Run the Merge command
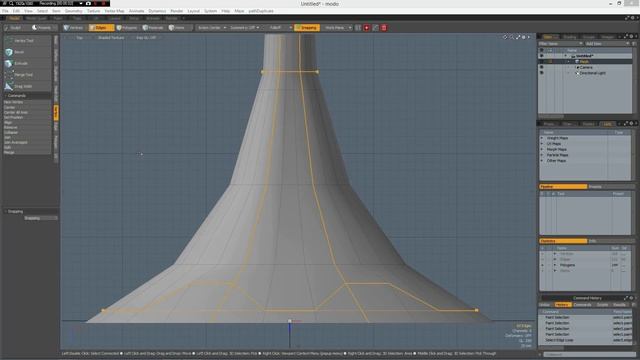The height and width of the screenshot is (360, 640). tap(27, 152)
